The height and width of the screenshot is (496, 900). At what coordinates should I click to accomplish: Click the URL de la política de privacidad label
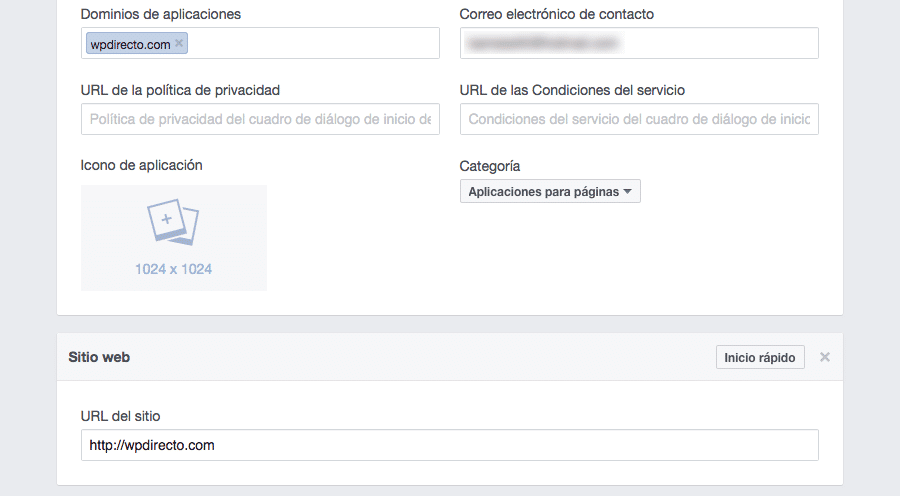pos(180,90)
